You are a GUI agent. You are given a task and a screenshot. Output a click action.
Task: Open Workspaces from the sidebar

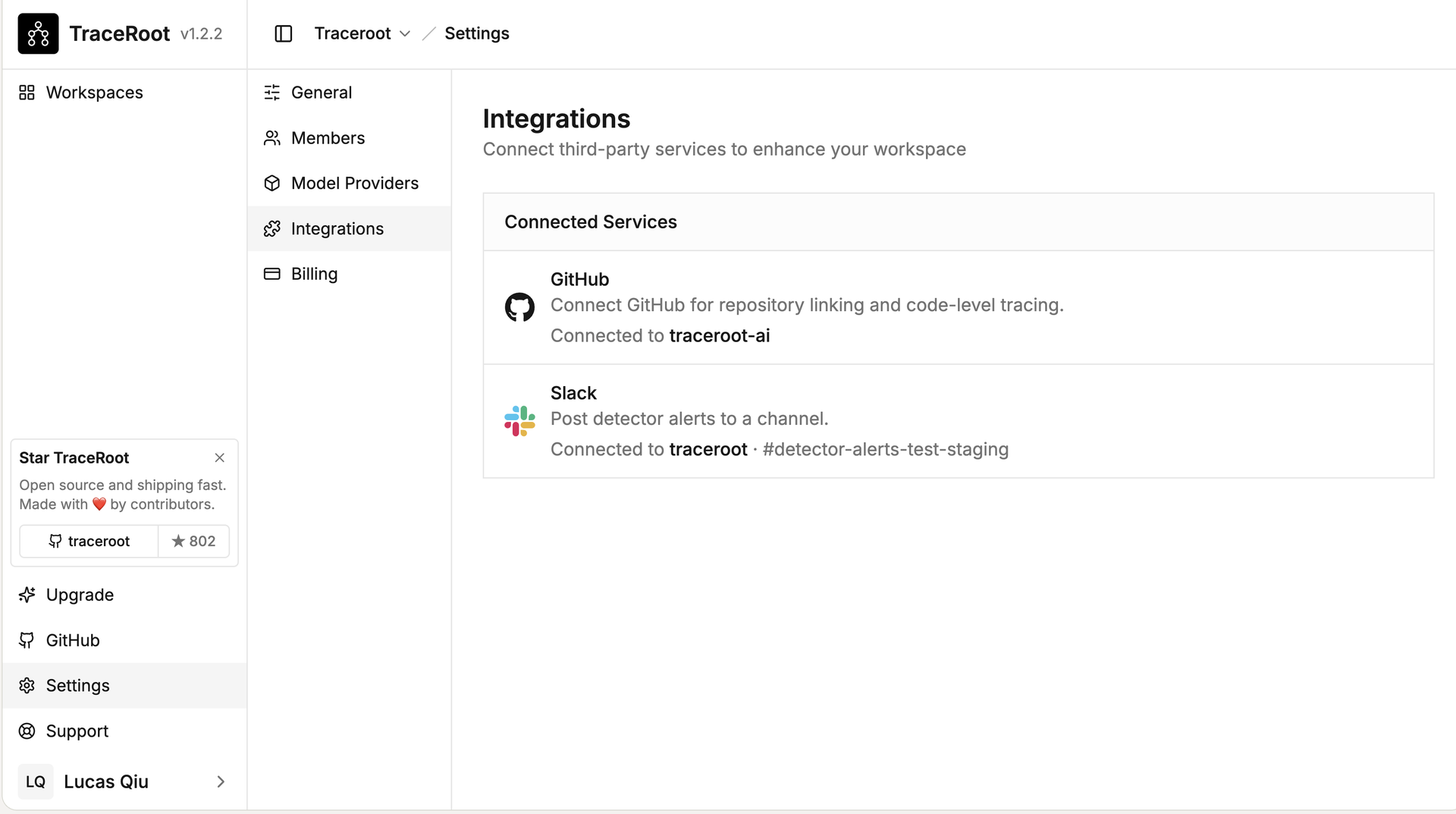tap(124, 93)
